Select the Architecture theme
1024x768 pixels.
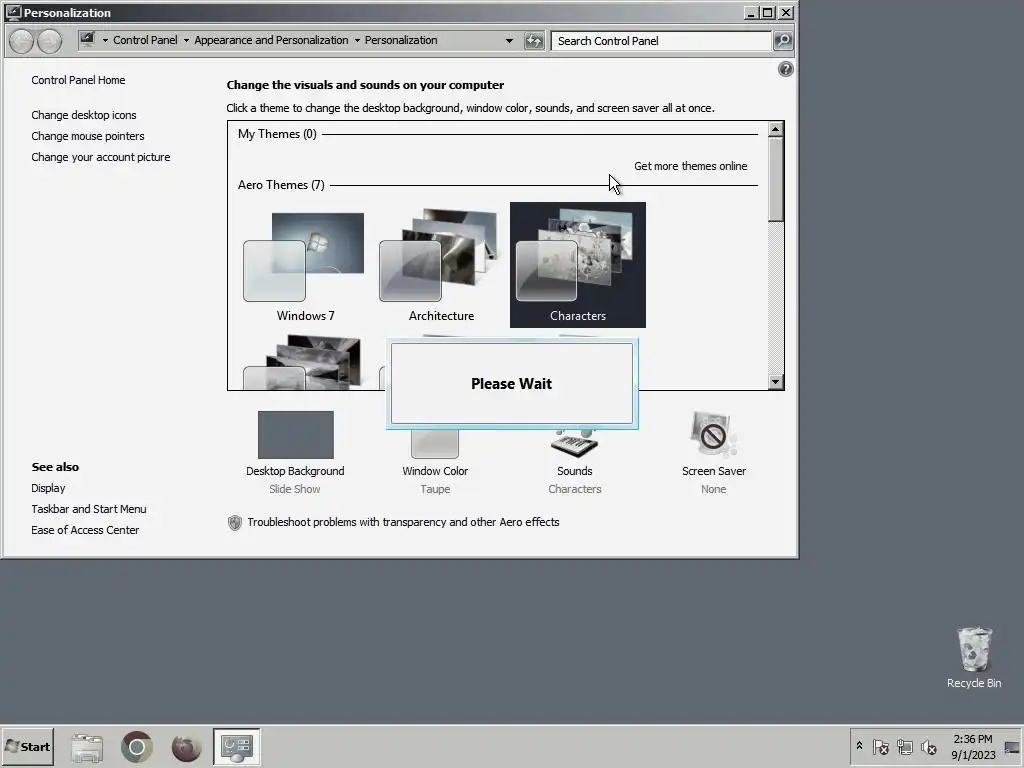click(x=441, y=266)
